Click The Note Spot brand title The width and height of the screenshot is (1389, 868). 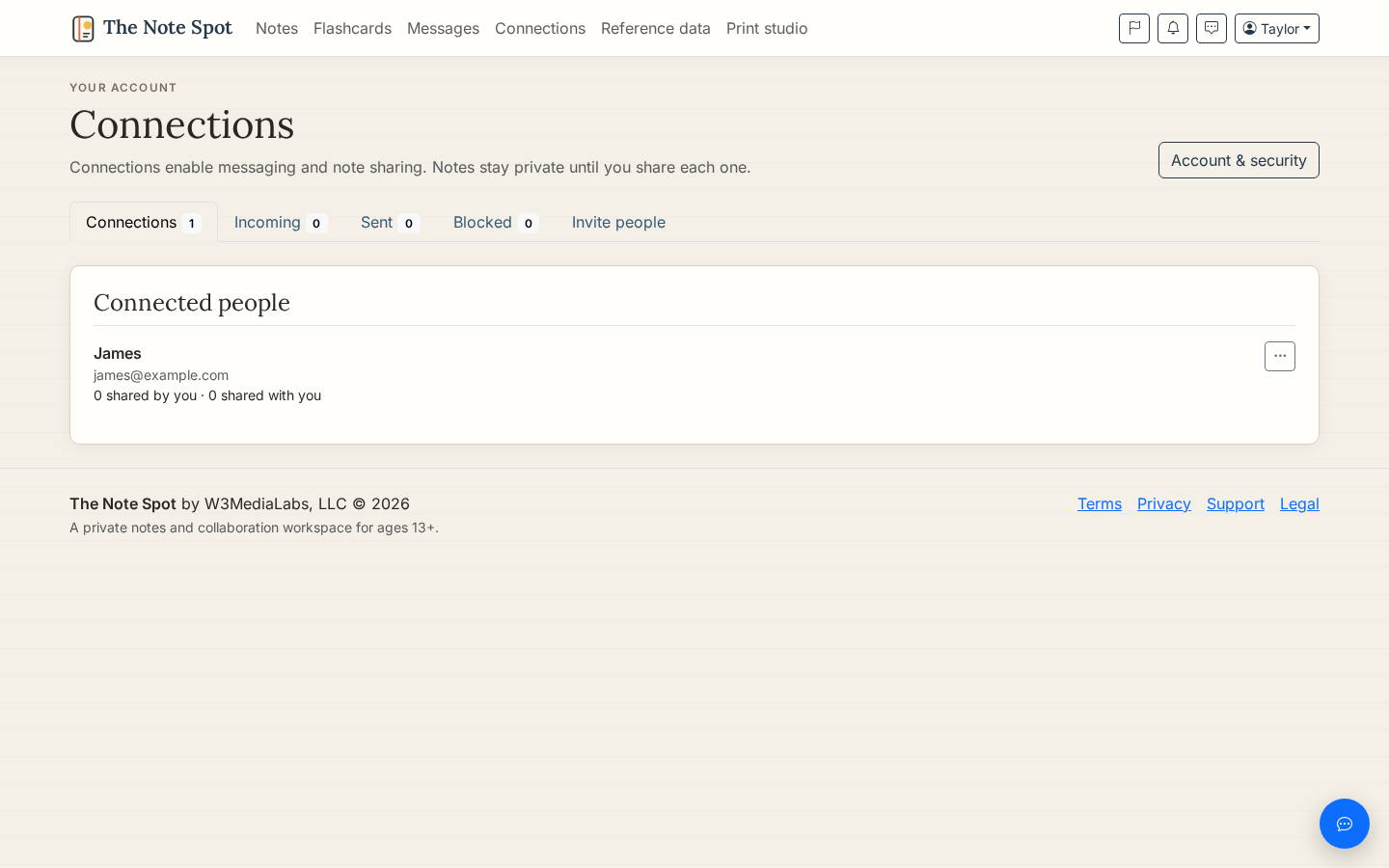point(168,28)
